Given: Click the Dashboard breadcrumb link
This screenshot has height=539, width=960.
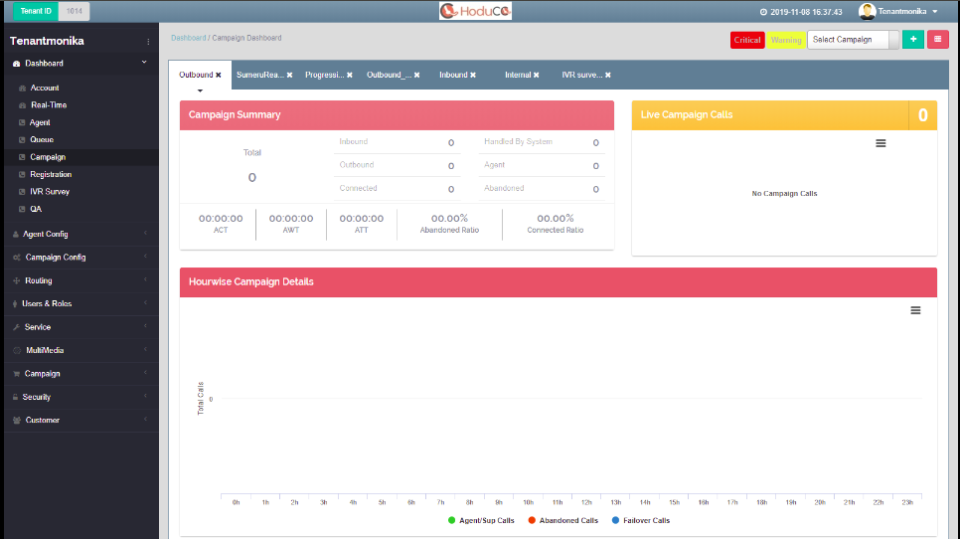Looking at the screenshot, I should point(188,38).
